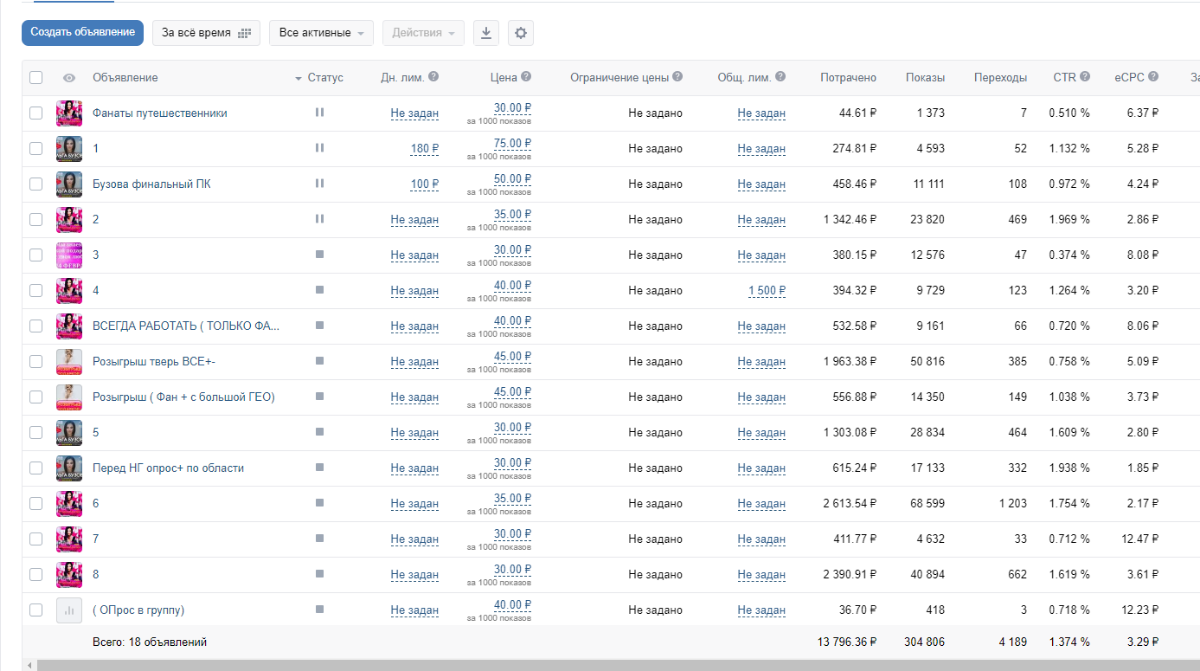Image resolution: width=1200 pixels, height=671 pixels.
Task: Edit total limit 1 500 ₽ of ad 4
Action: (767, 291)
